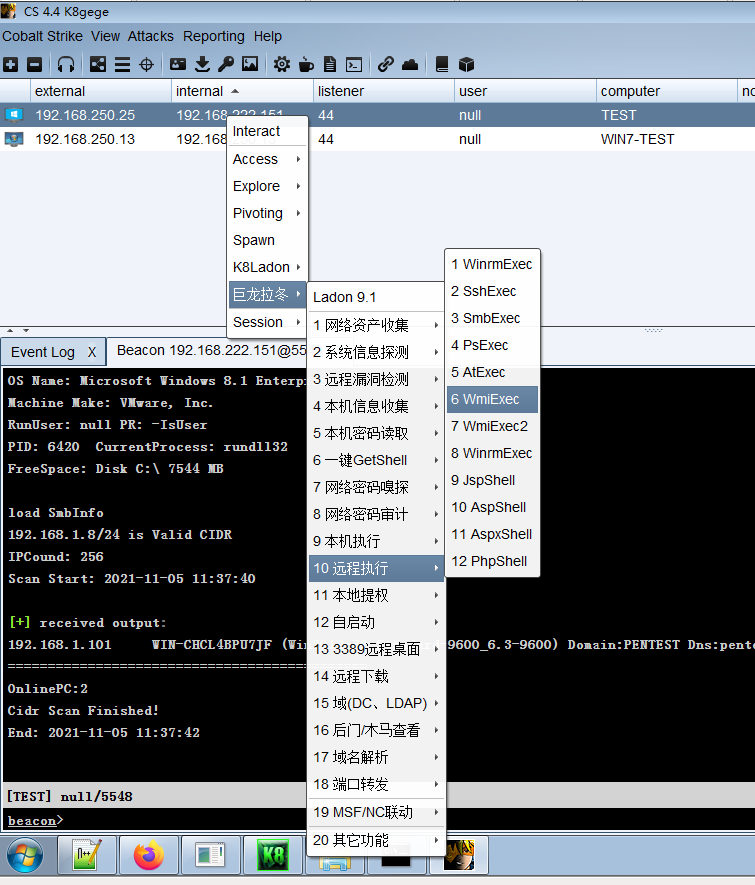Show the target table crosshair icon

146,64
